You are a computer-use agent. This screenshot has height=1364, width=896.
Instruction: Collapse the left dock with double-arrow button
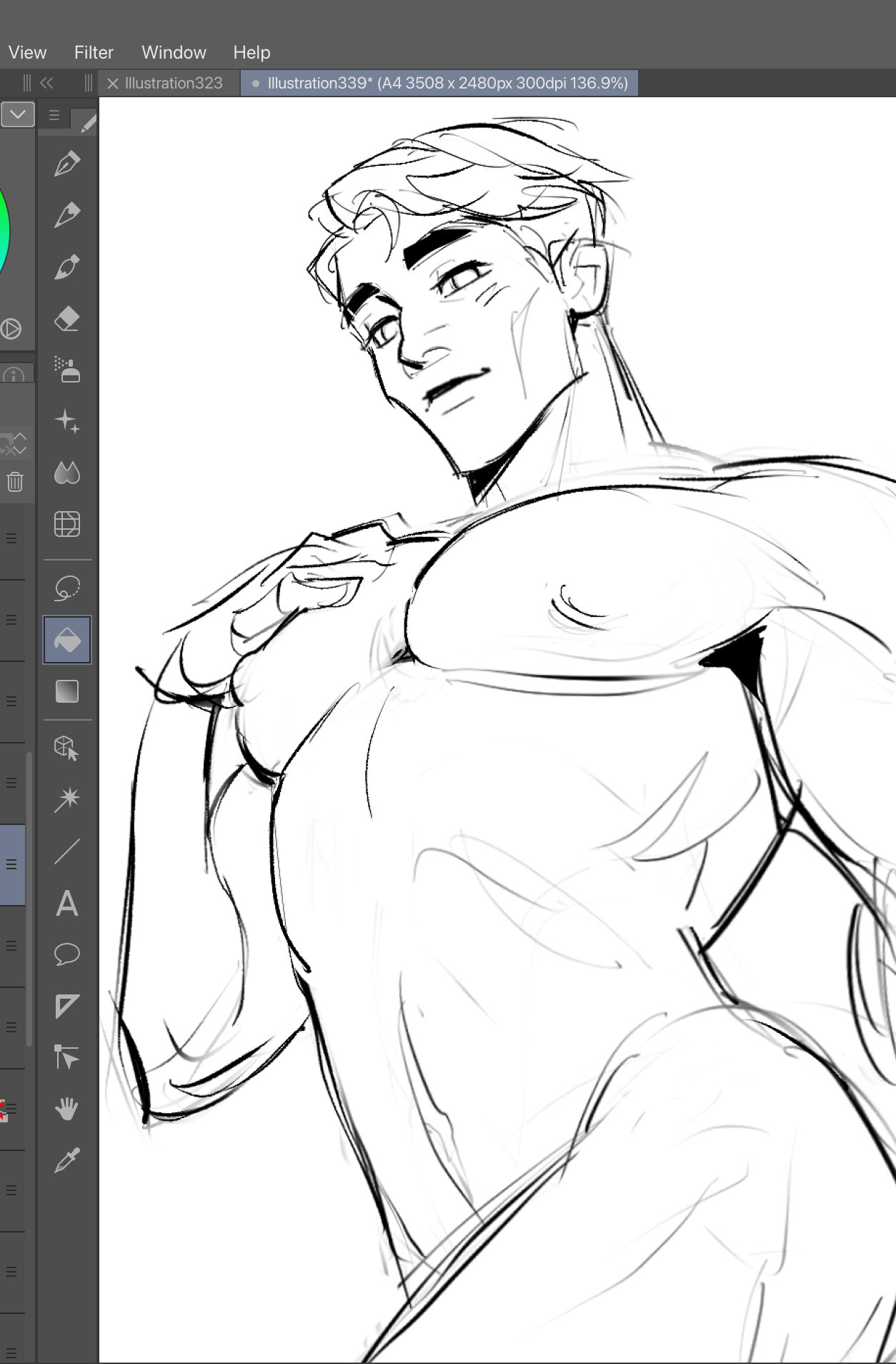click(x=46, y=83)
